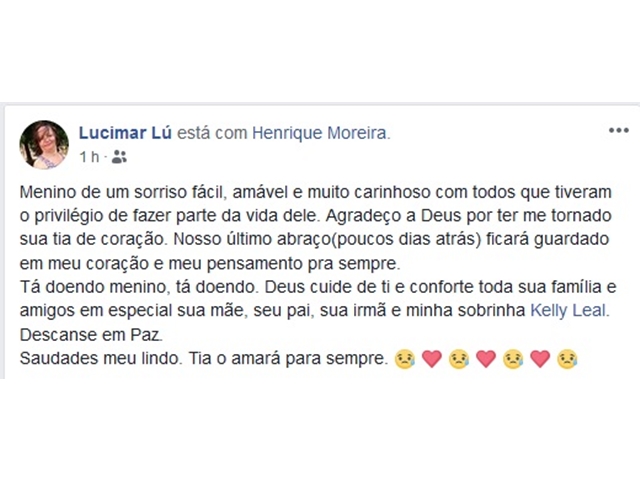Click the first red heart emoji
Viewport: 640px width, 480px height.
click(432, 359)
